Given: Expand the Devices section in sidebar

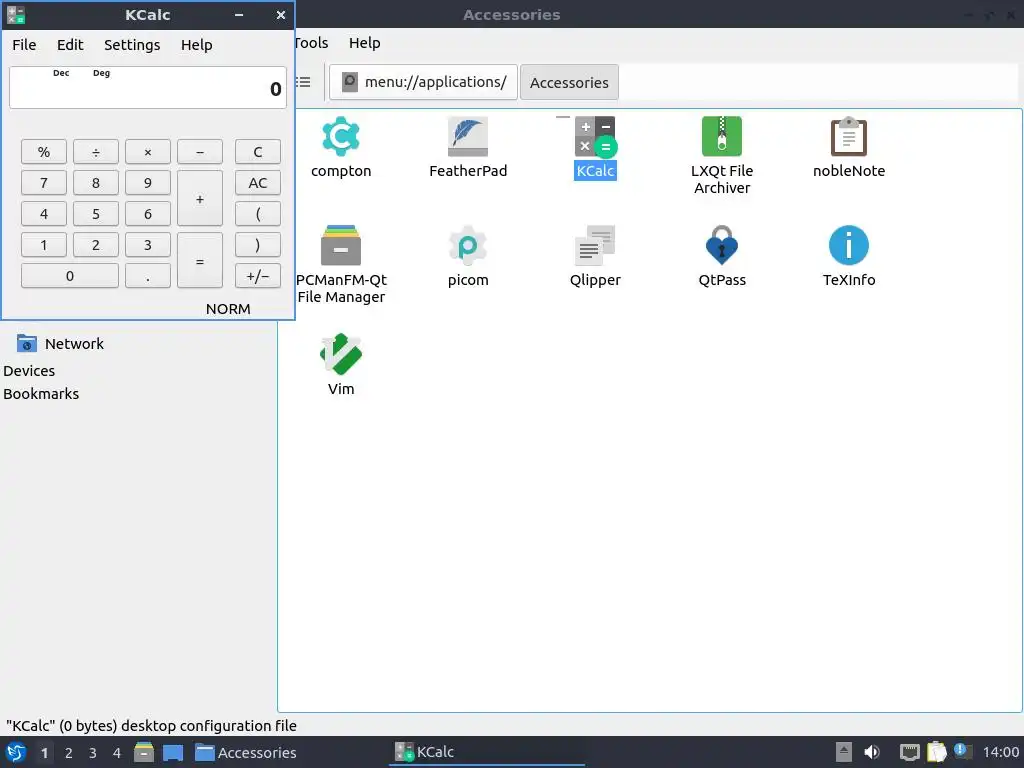Looking at the screenshot, I should [29, 370].
